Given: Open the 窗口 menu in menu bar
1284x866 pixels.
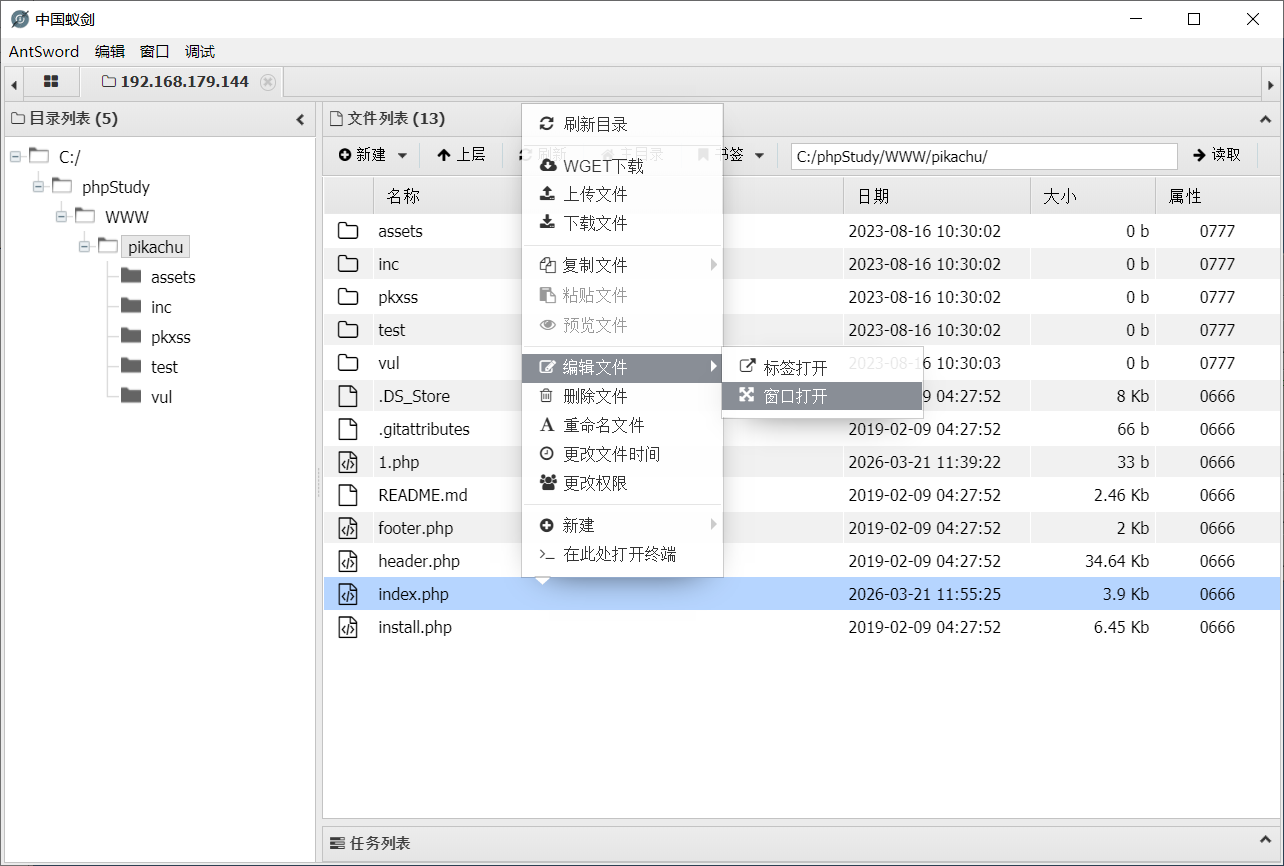Looking at the screenshot, I should click(x=155, y=51).
